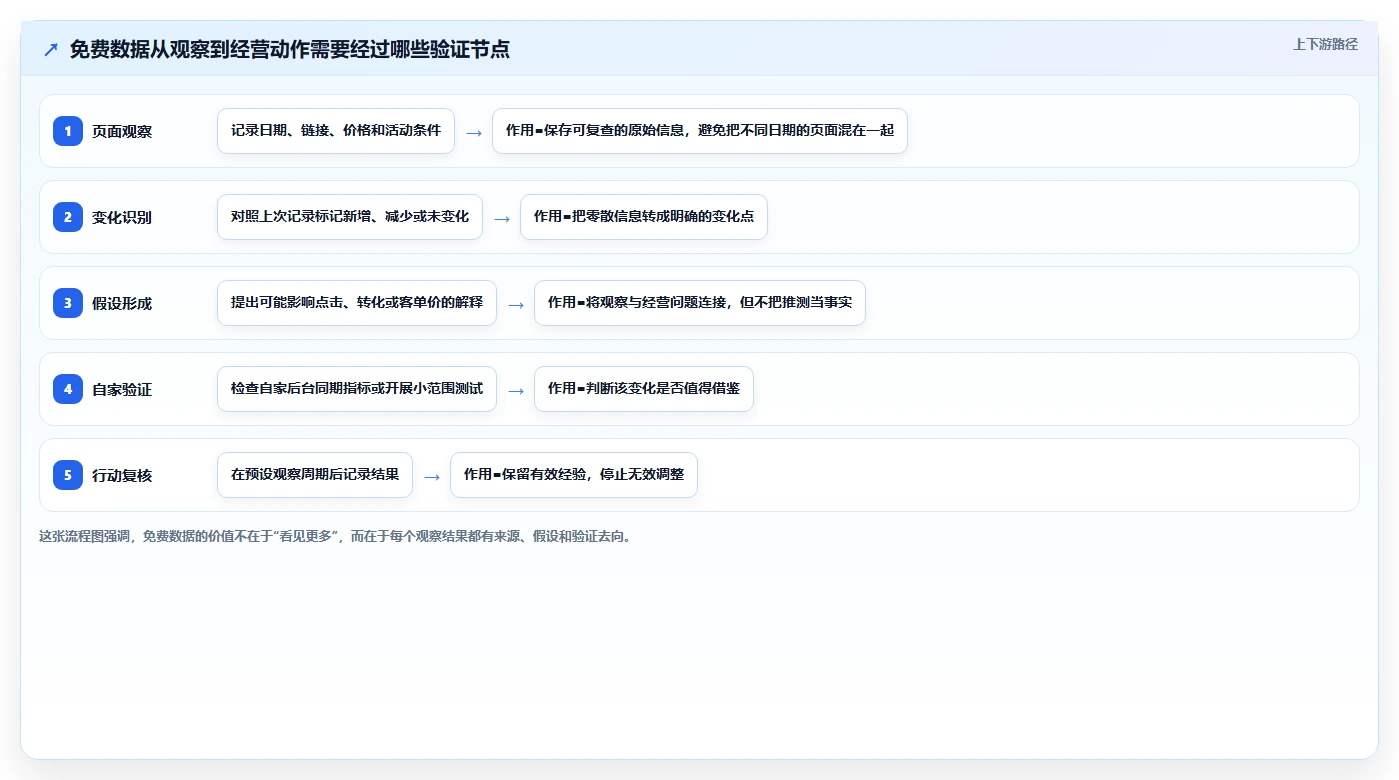
Task: Click the step 1 number badge
Action: click(x=68, y=131)
